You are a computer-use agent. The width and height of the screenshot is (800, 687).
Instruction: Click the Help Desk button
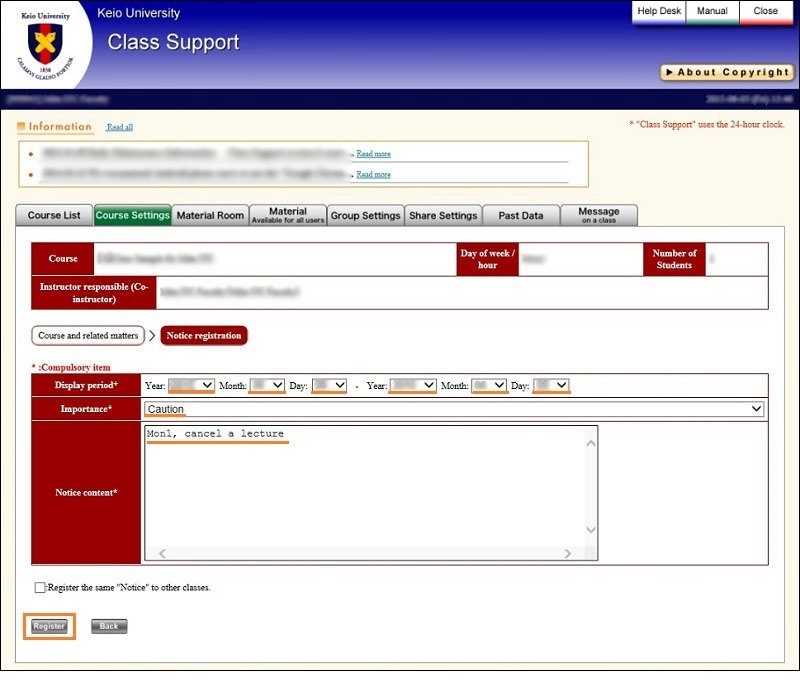coord(659,12)
